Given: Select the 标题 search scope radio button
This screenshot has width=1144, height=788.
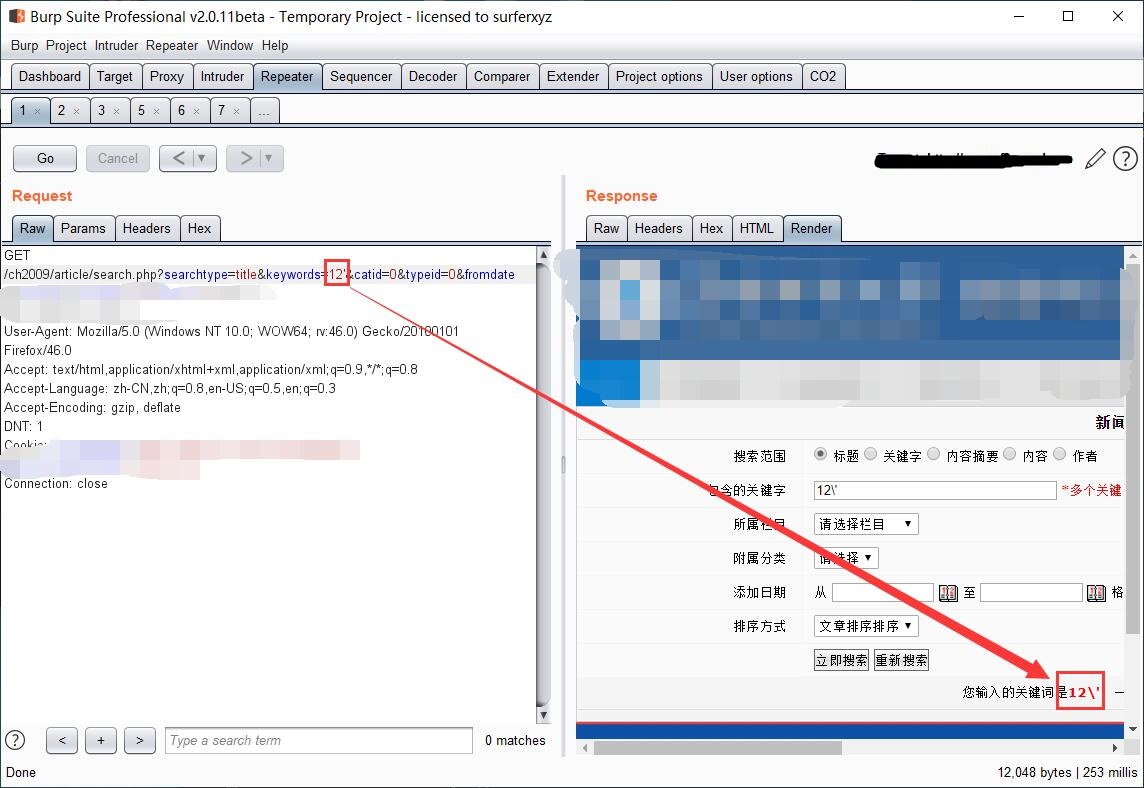Looking at the screenshot, I should coord(821,454).
